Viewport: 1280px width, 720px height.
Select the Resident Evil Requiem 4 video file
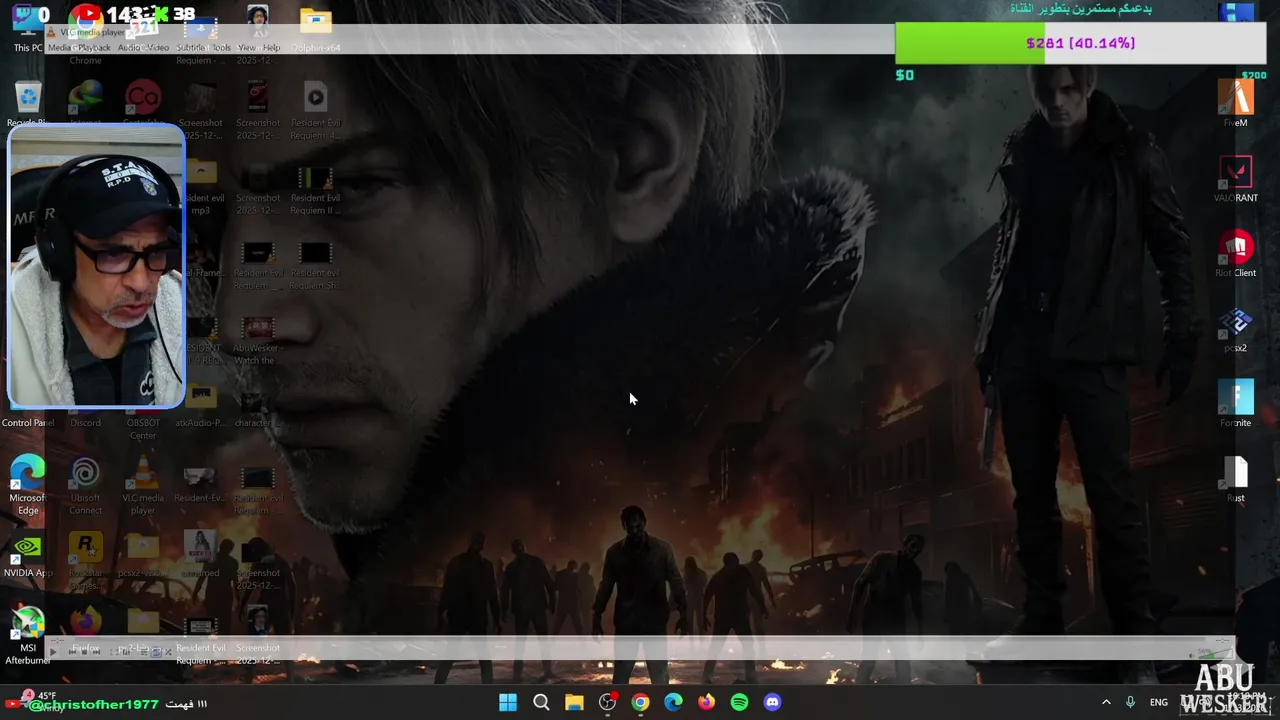coord(315,110)
